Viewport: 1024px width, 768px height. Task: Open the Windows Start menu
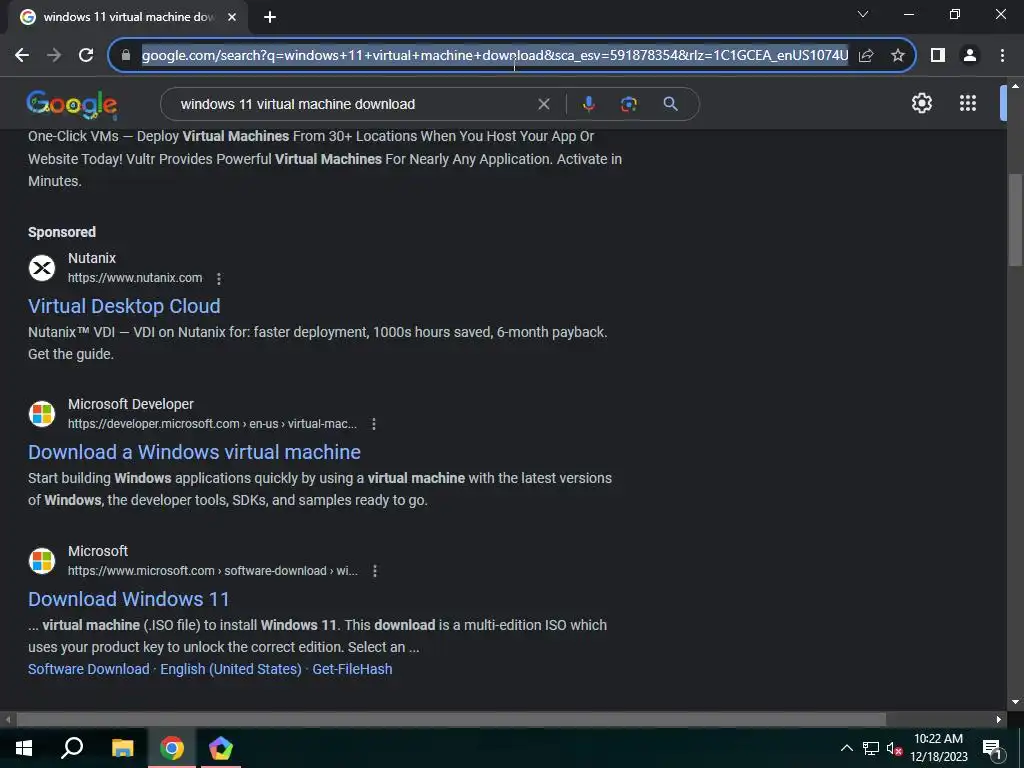tap(24, 748)
